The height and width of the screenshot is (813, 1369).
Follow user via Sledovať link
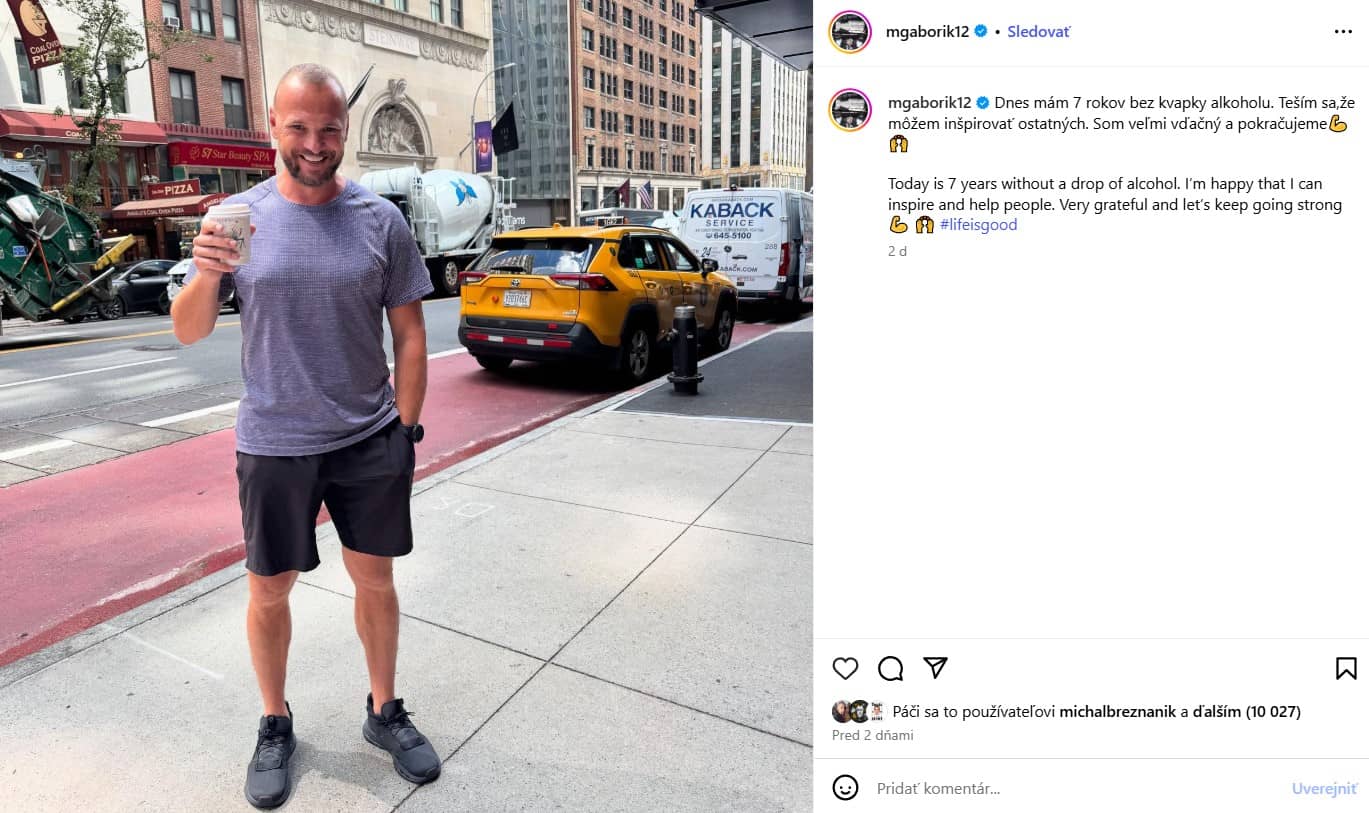1038,32
